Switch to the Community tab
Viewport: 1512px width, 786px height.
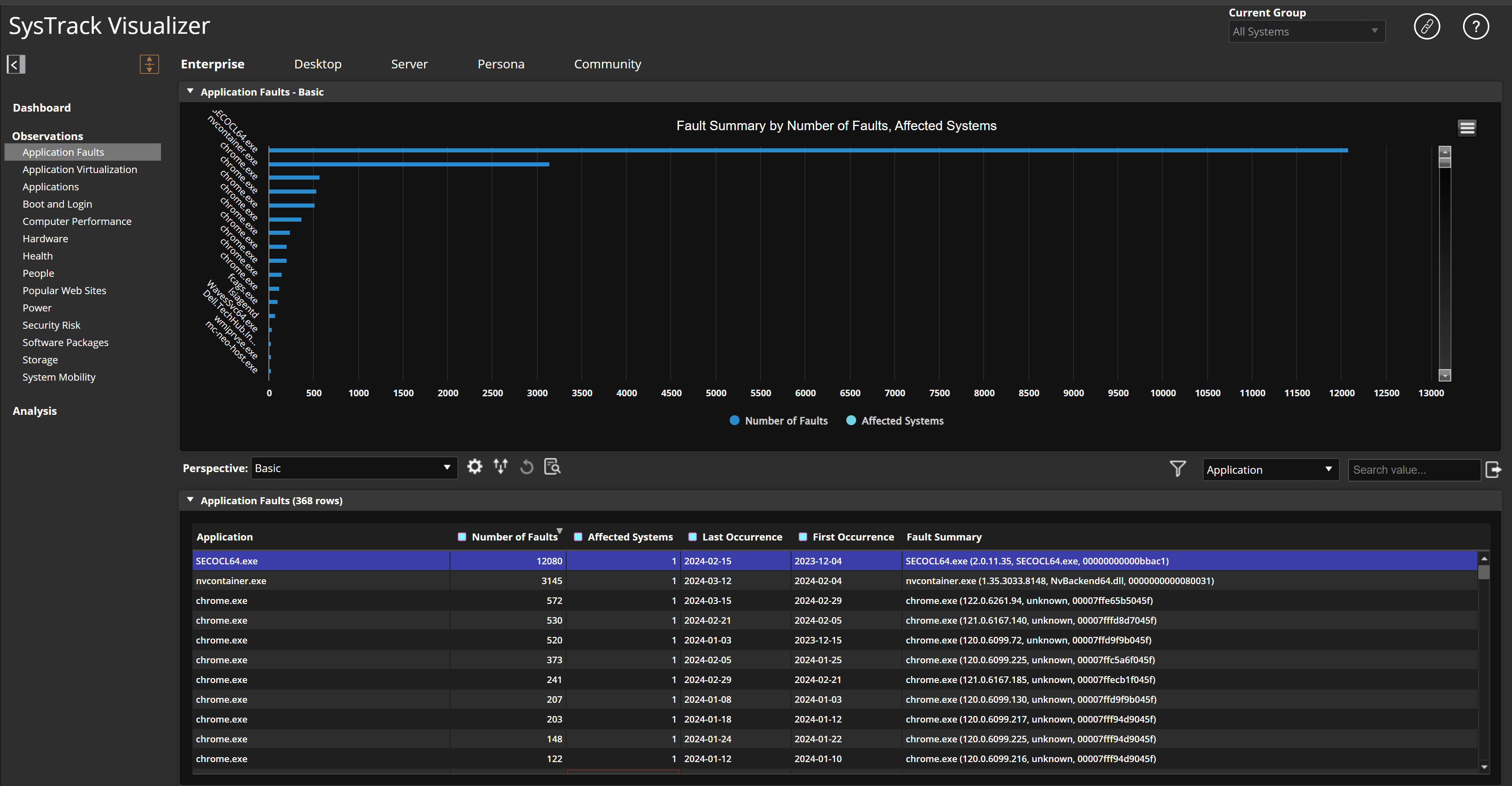(x=607, y=64)
